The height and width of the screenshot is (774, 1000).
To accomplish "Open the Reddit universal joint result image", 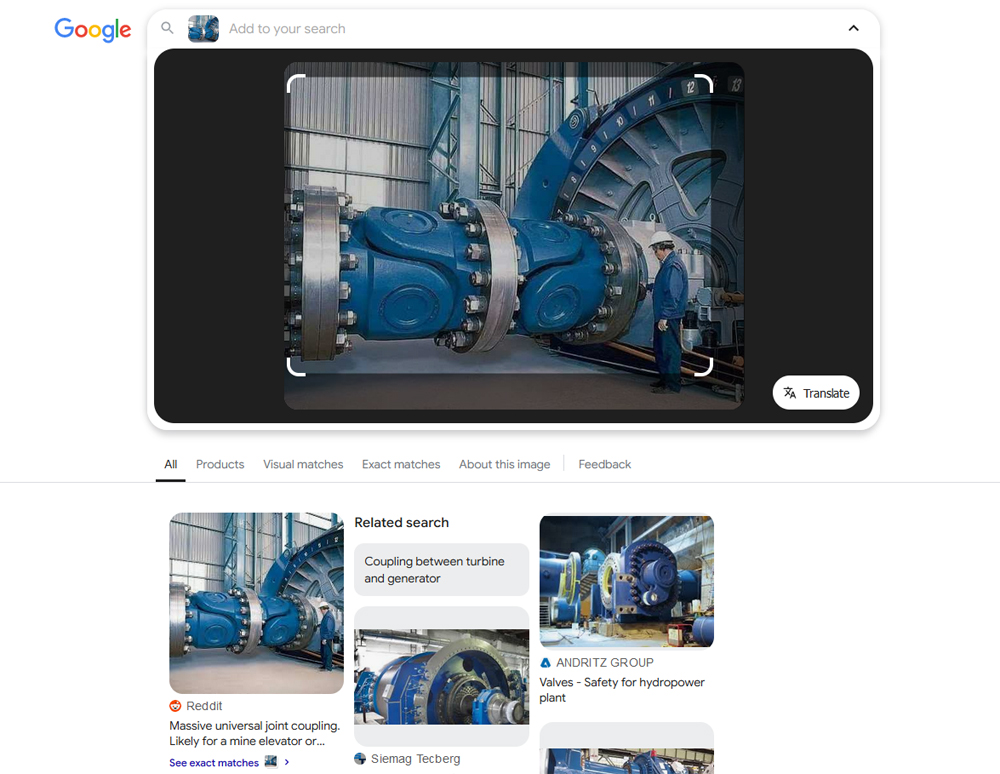I will pyautogui.click(x=256, y=603).
